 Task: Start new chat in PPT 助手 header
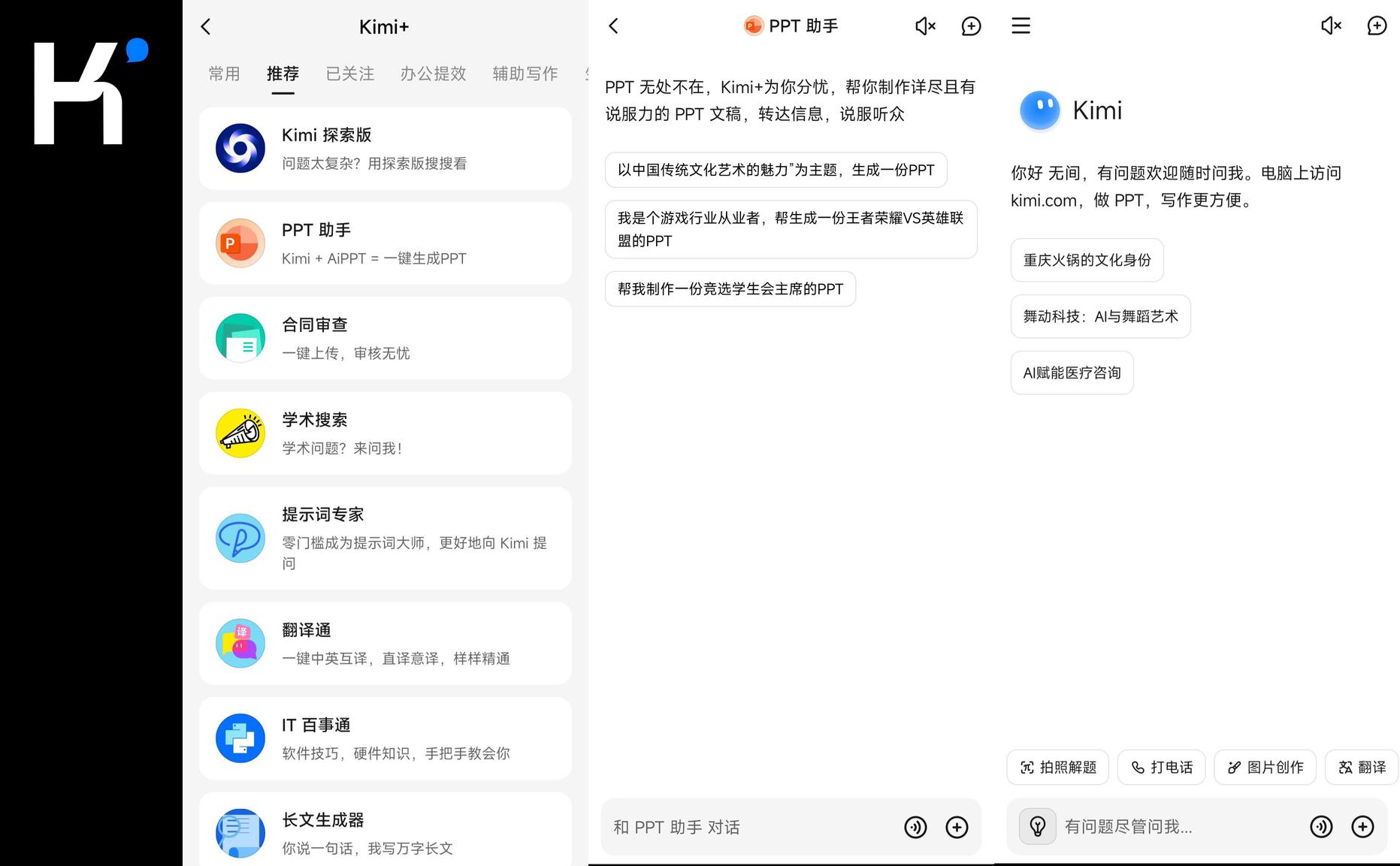(x=971, y=26)
